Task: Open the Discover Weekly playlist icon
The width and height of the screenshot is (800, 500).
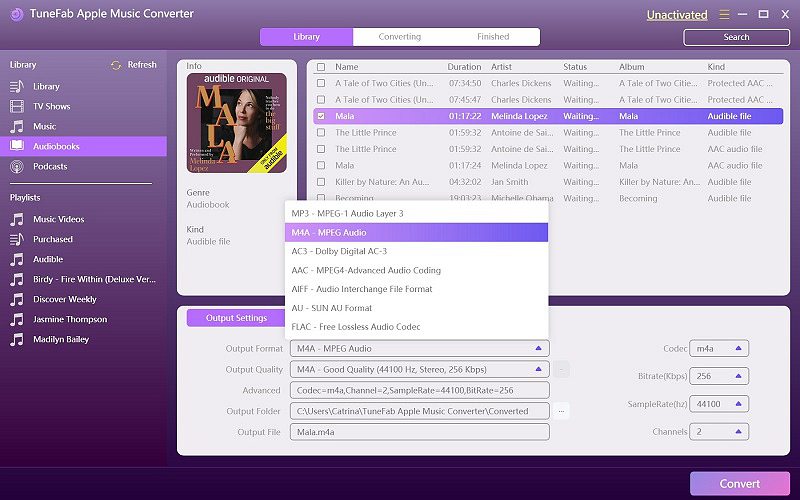Action: click(17, 299)
